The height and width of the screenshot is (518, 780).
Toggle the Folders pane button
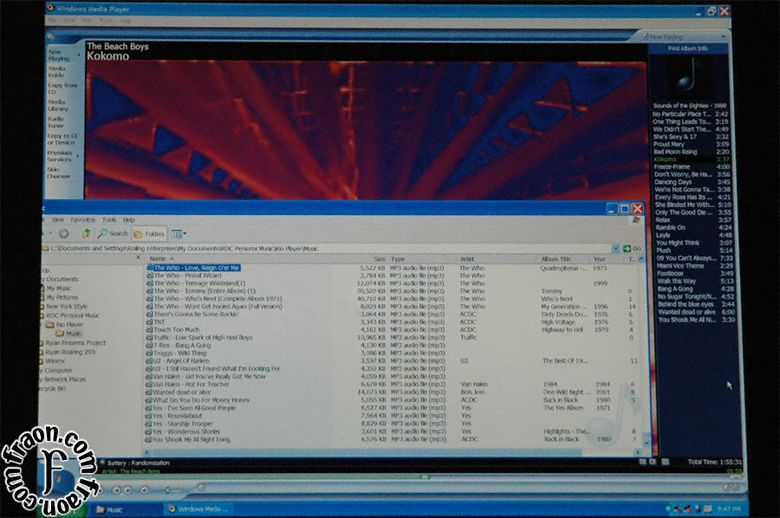point(149,233)
